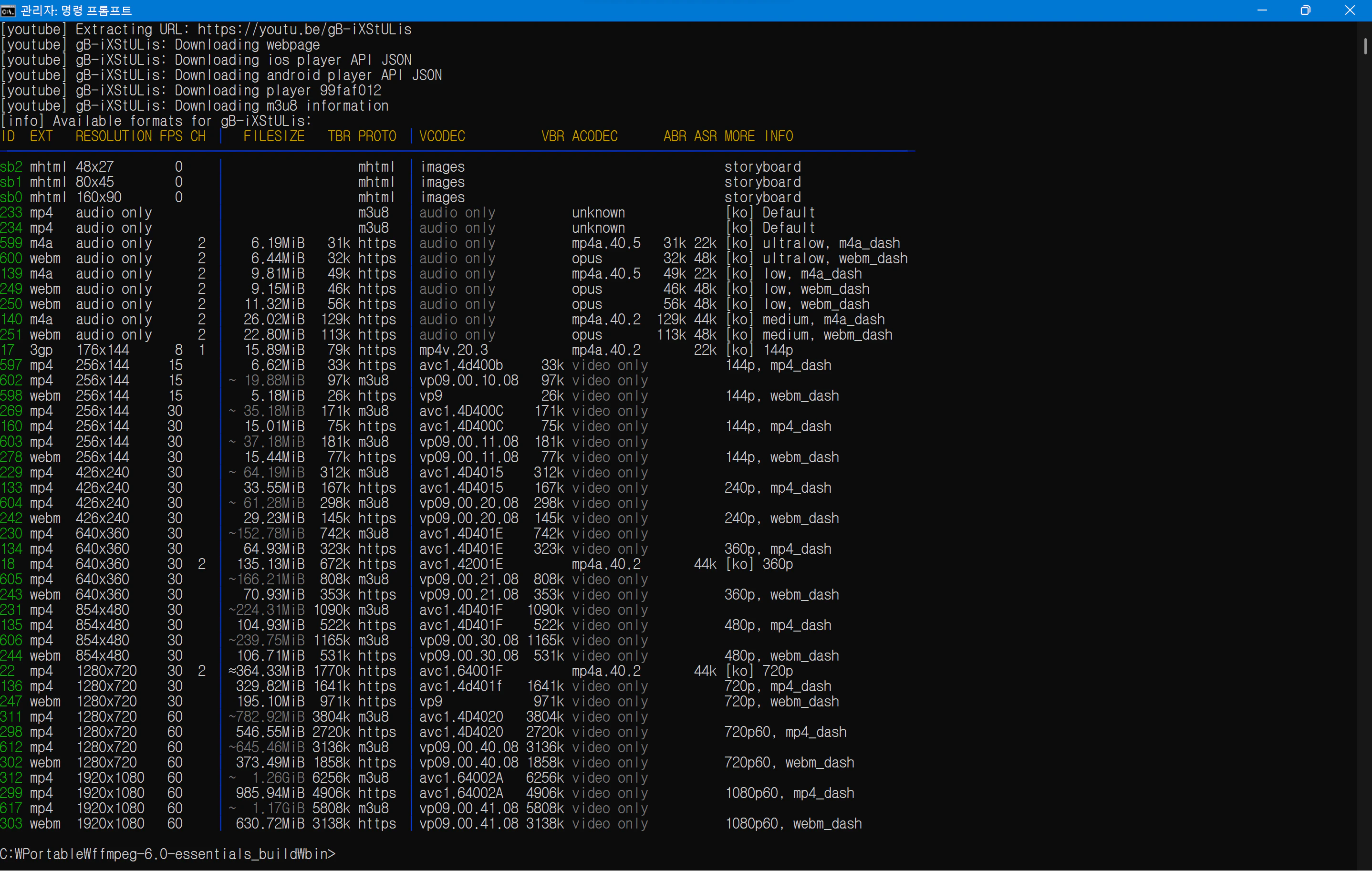
Task: Restore down the command prompt window
Action: (x=1305, y=10)
